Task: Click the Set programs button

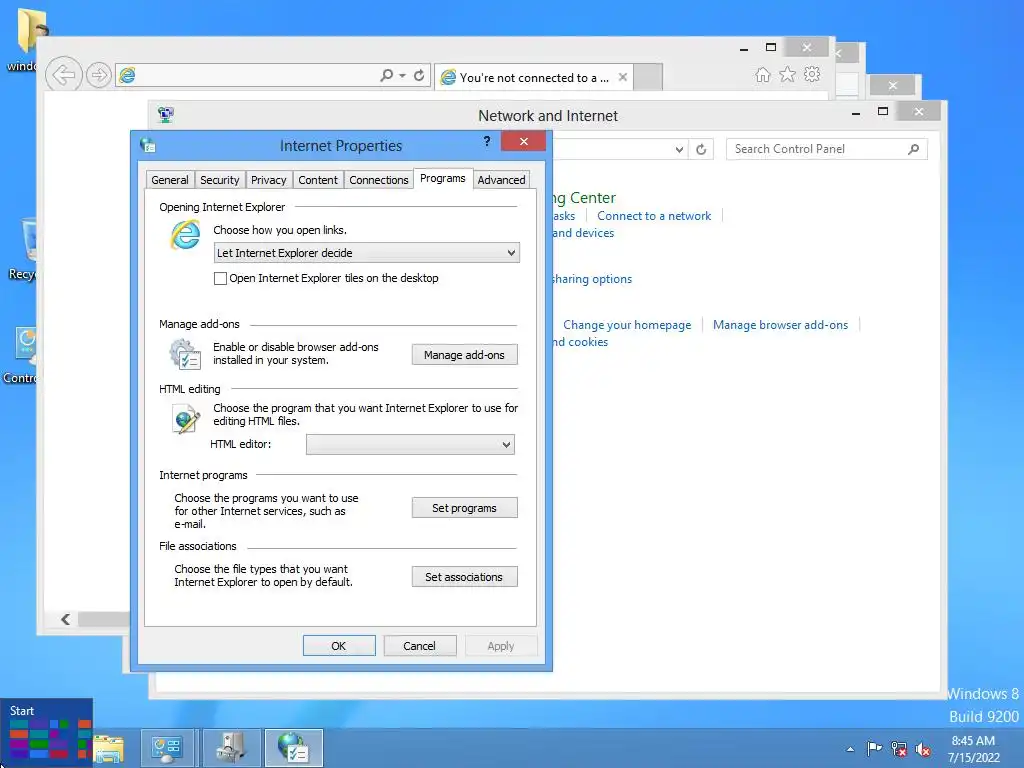Action: 464,507
